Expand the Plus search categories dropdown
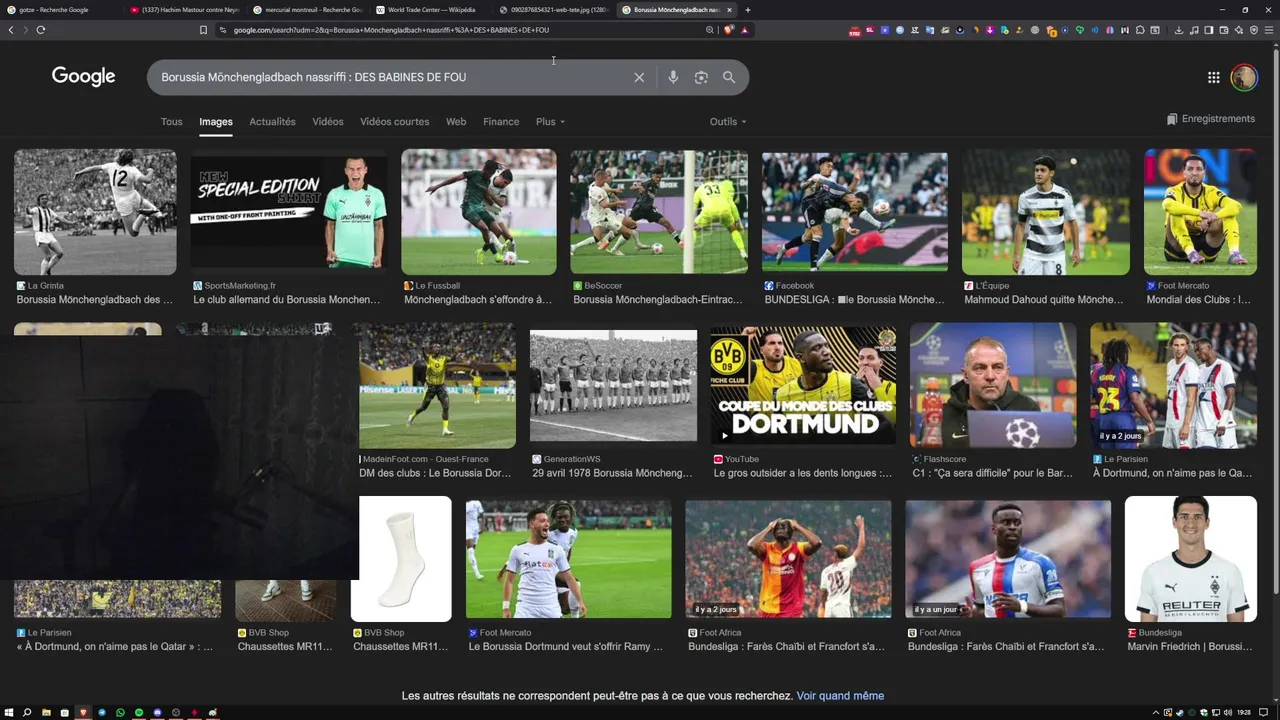Image resolution: width=1280 pixels, height=720 pixels. click(550, 122)
